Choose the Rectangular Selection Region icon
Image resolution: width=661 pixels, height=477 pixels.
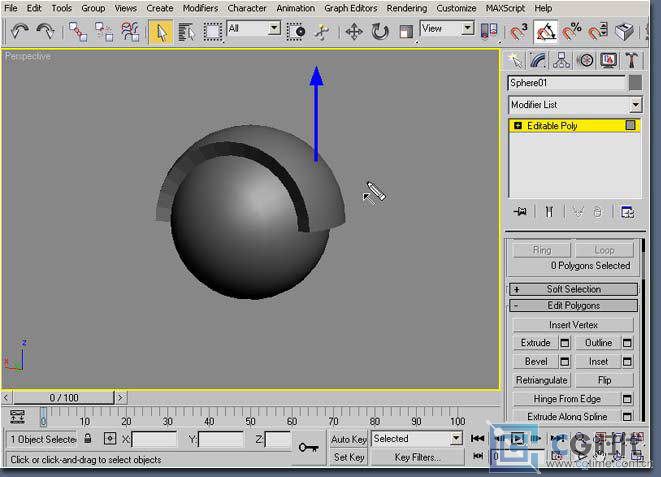[x=212, y=32]
